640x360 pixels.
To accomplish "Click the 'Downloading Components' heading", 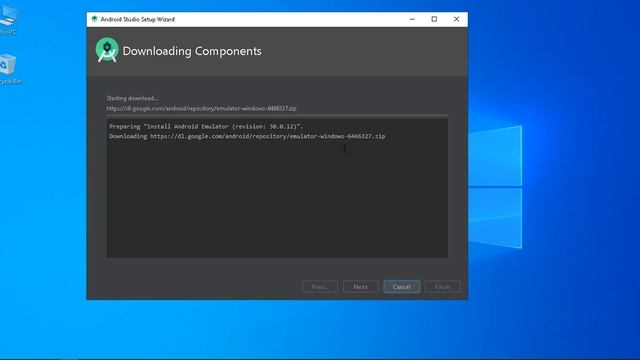I will [192, 51].
